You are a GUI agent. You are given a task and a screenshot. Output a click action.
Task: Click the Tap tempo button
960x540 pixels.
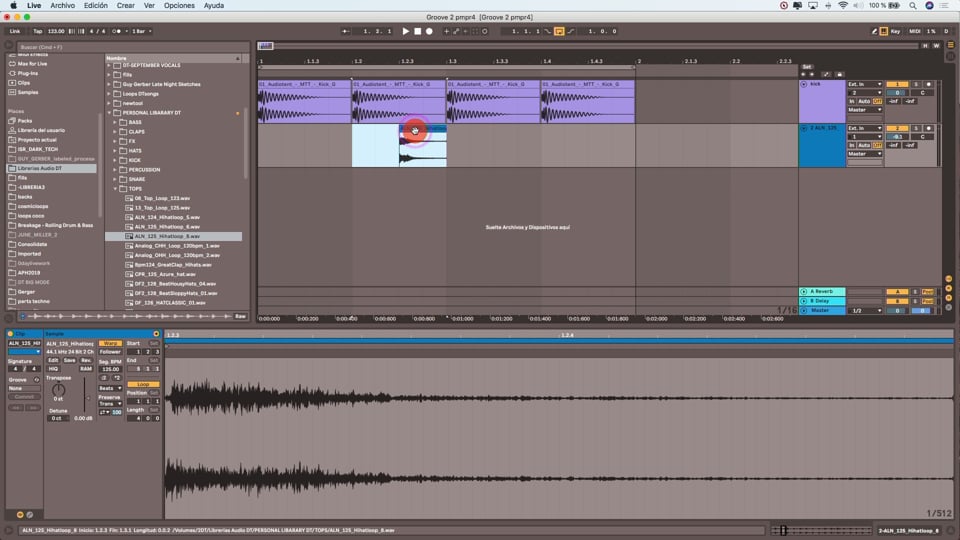coord(37,31)
